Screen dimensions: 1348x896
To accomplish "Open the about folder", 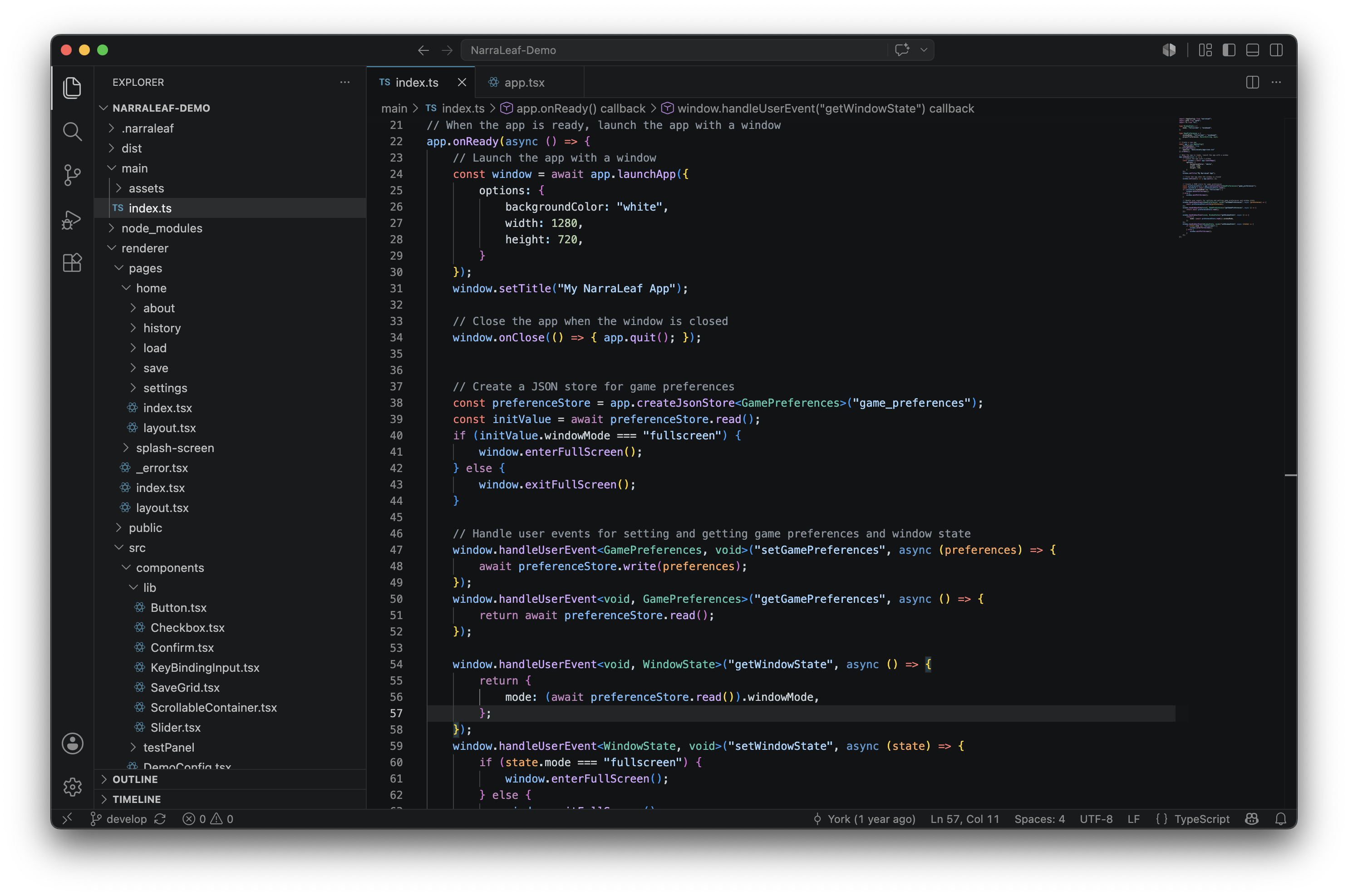I will pyautogui.click(x=230, y=308).
